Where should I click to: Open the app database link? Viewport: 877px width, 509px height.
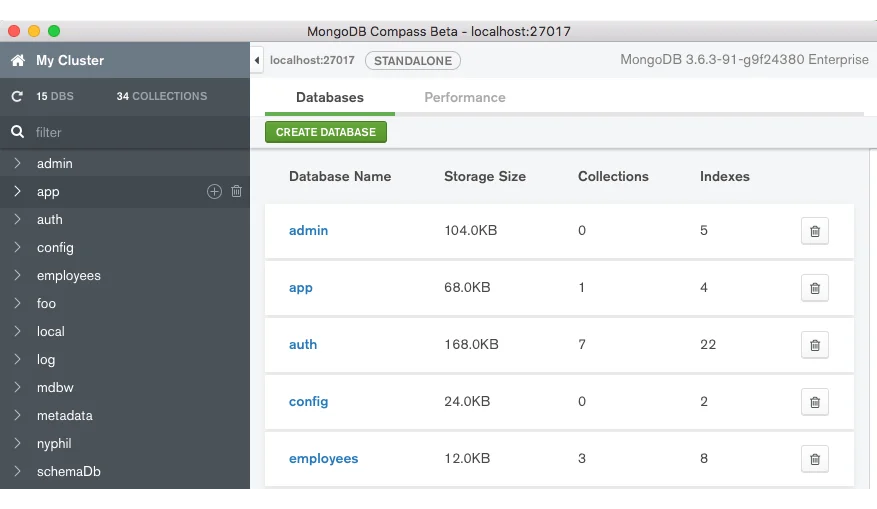point(300,288)
